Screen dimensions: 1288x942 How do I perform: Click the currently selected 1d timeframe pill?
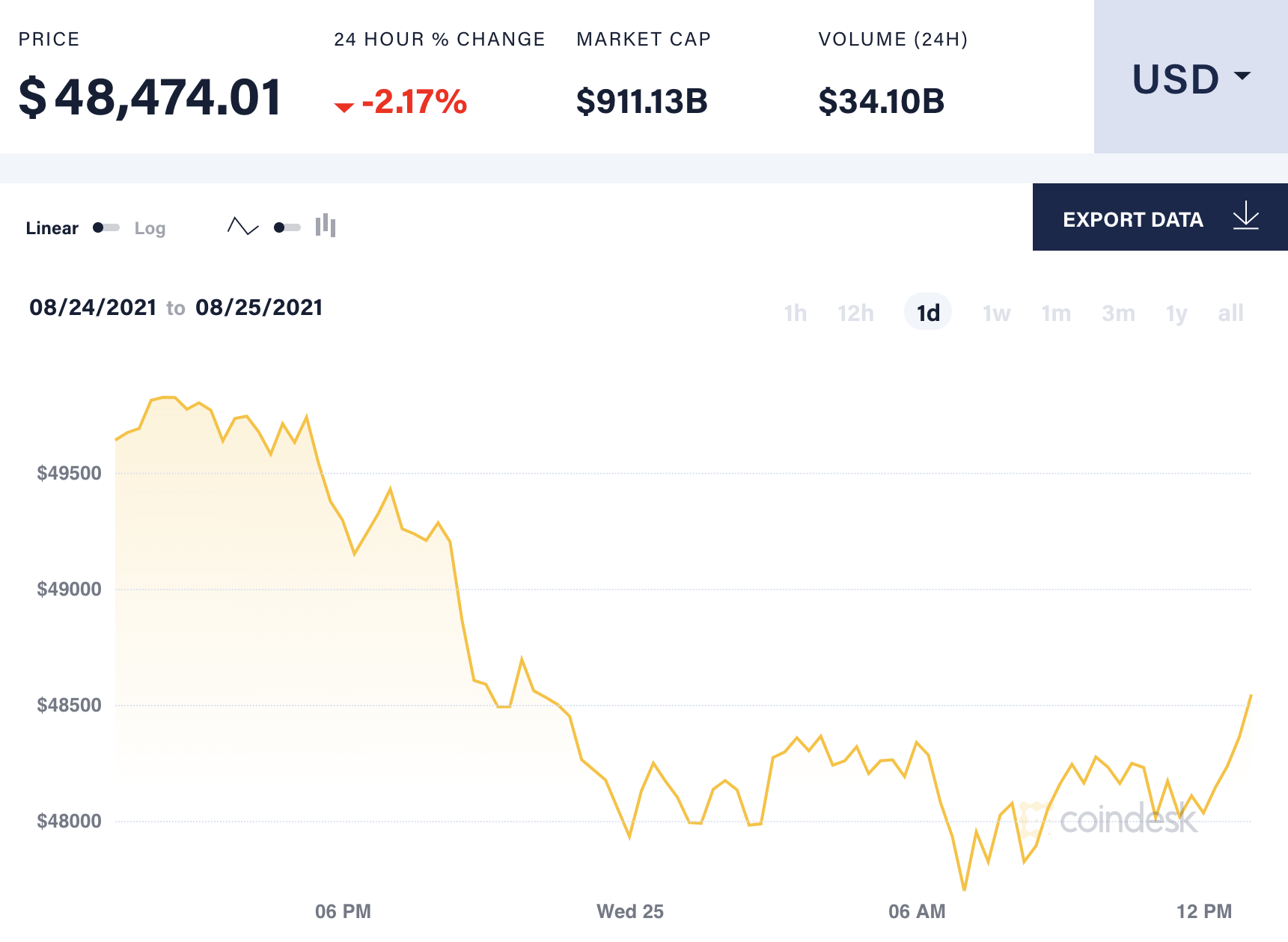[x=928, y=312]
